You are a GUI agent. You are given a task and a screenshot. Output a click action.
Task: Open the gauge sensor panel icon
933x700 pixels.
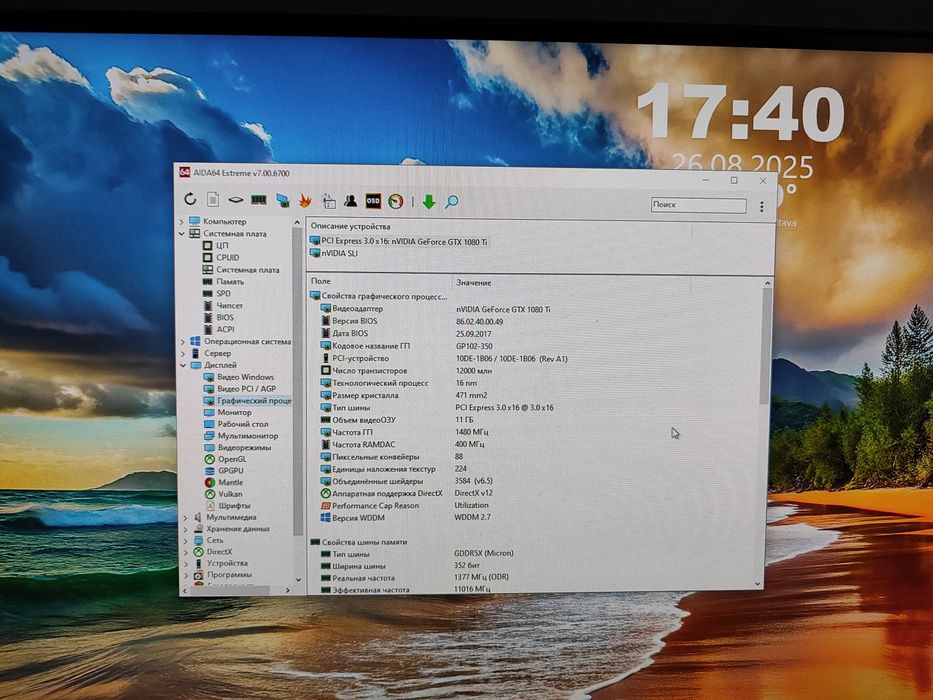point(396,202)
